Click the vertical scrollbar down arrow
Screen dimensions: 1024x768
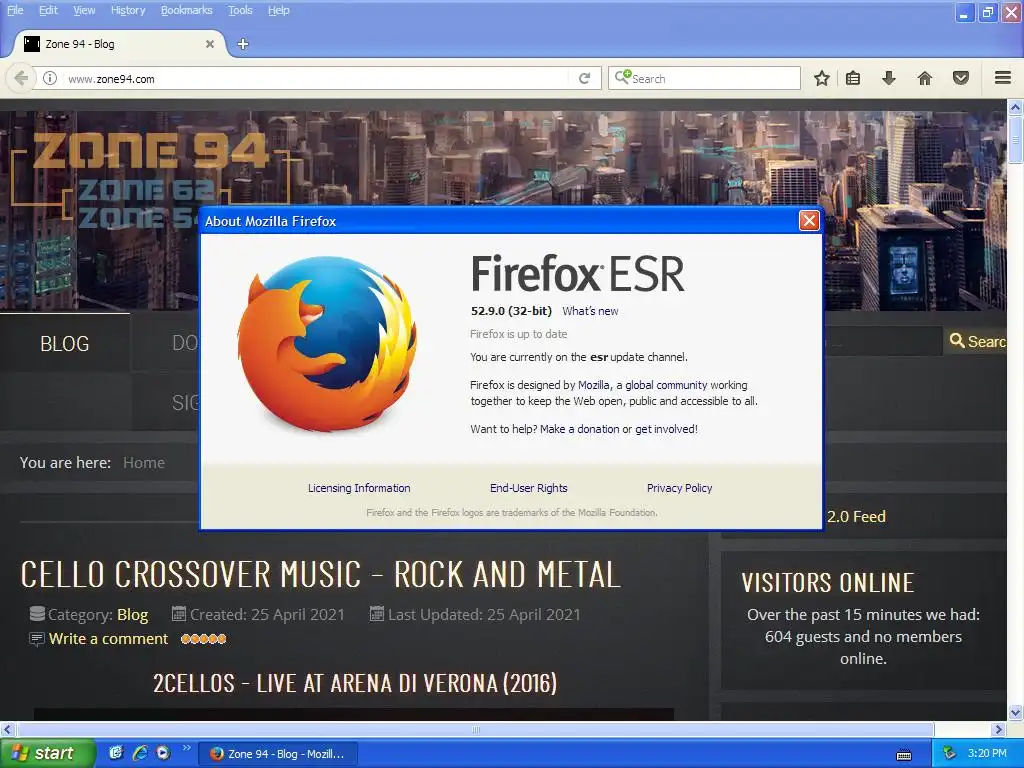(1015, 712)
